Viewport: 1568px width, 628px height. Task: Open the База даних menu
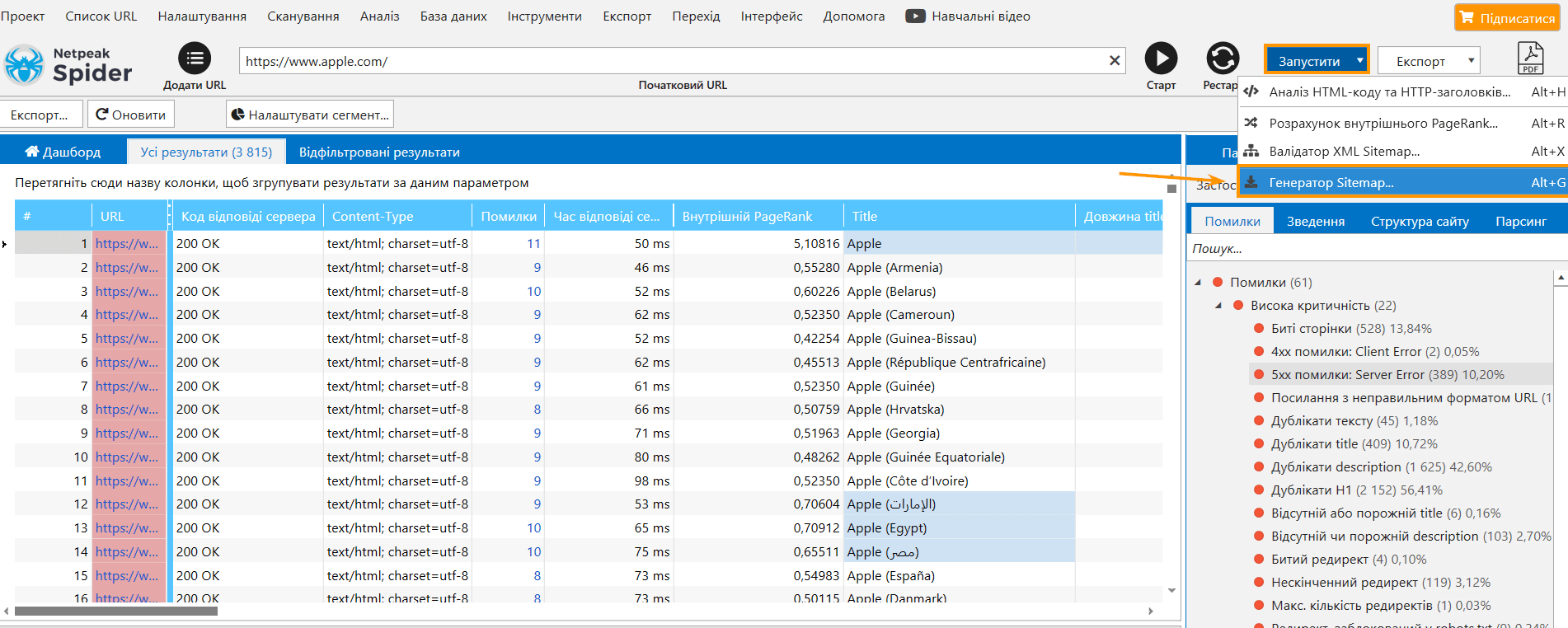tap(453, 16)
